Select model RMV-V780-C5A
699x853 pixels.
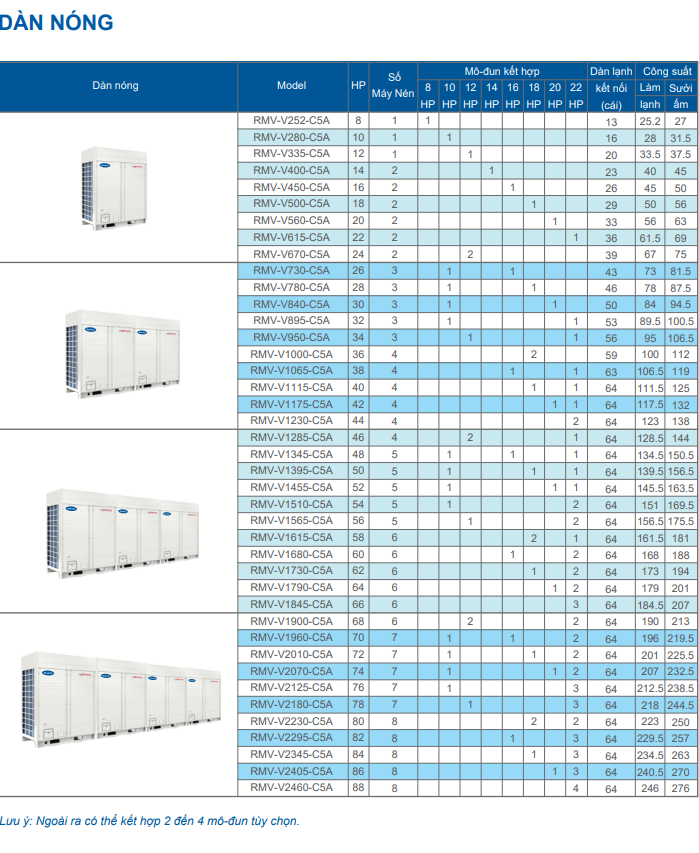click(x=292, y=287)
